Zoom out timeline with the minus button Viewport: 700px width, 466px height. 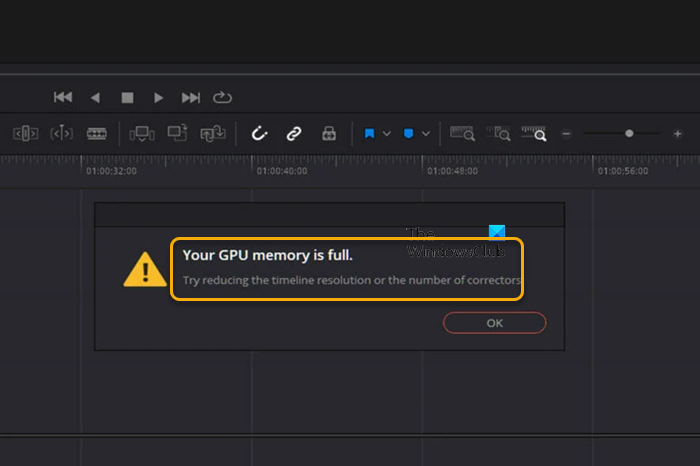566,133
